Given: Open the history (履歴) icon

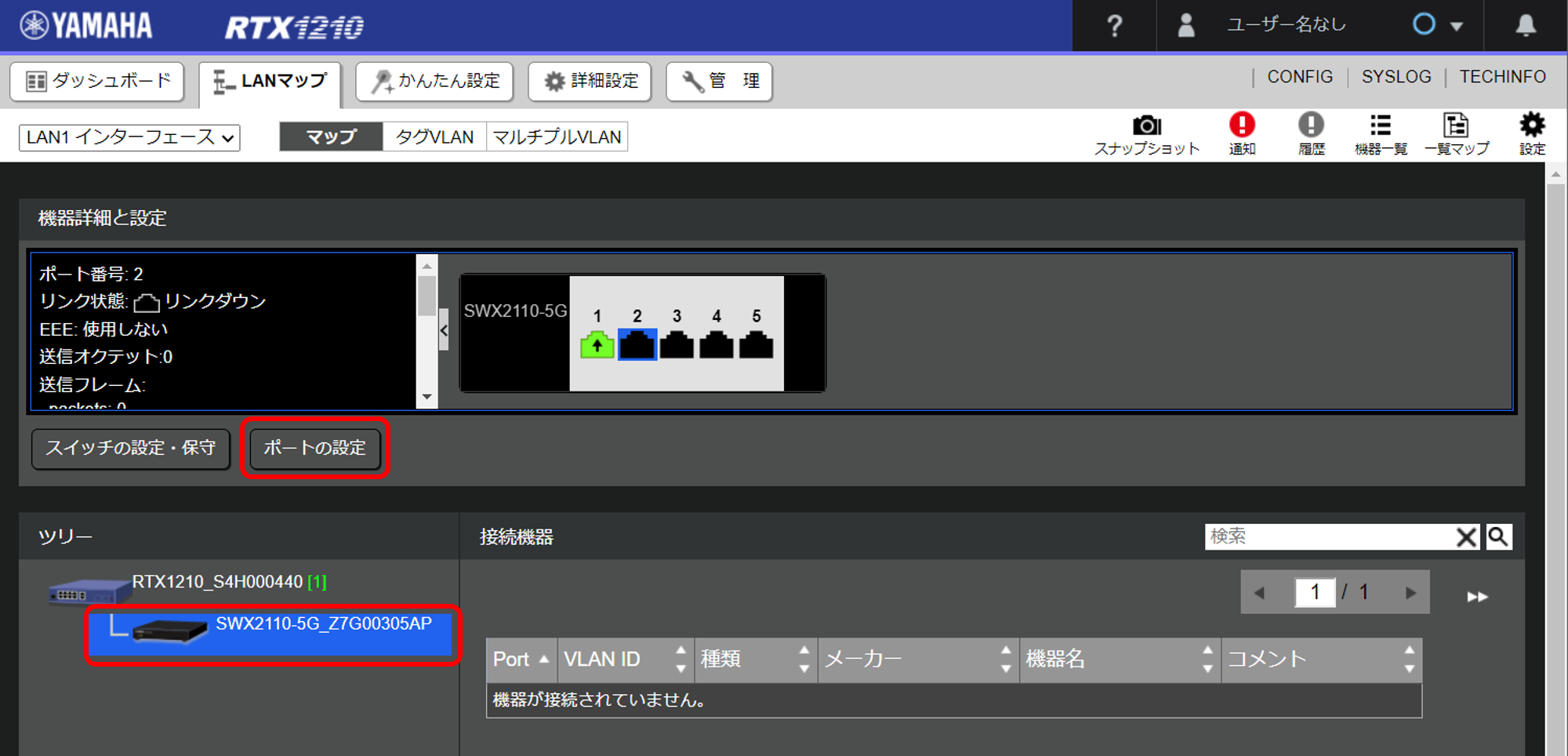Looking at the screenshot, I should pos(1311,125).
